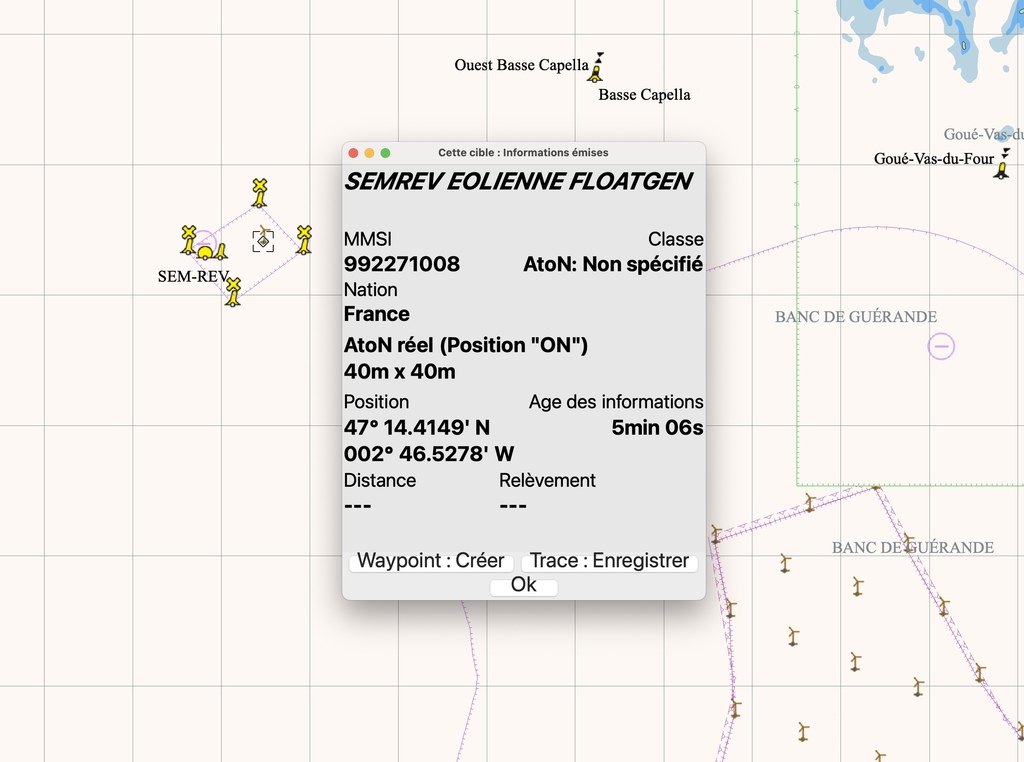This screenshot has width=1024, height=762.
Task: Click the Basse Capella chart label
Action: tap(644, 95)
